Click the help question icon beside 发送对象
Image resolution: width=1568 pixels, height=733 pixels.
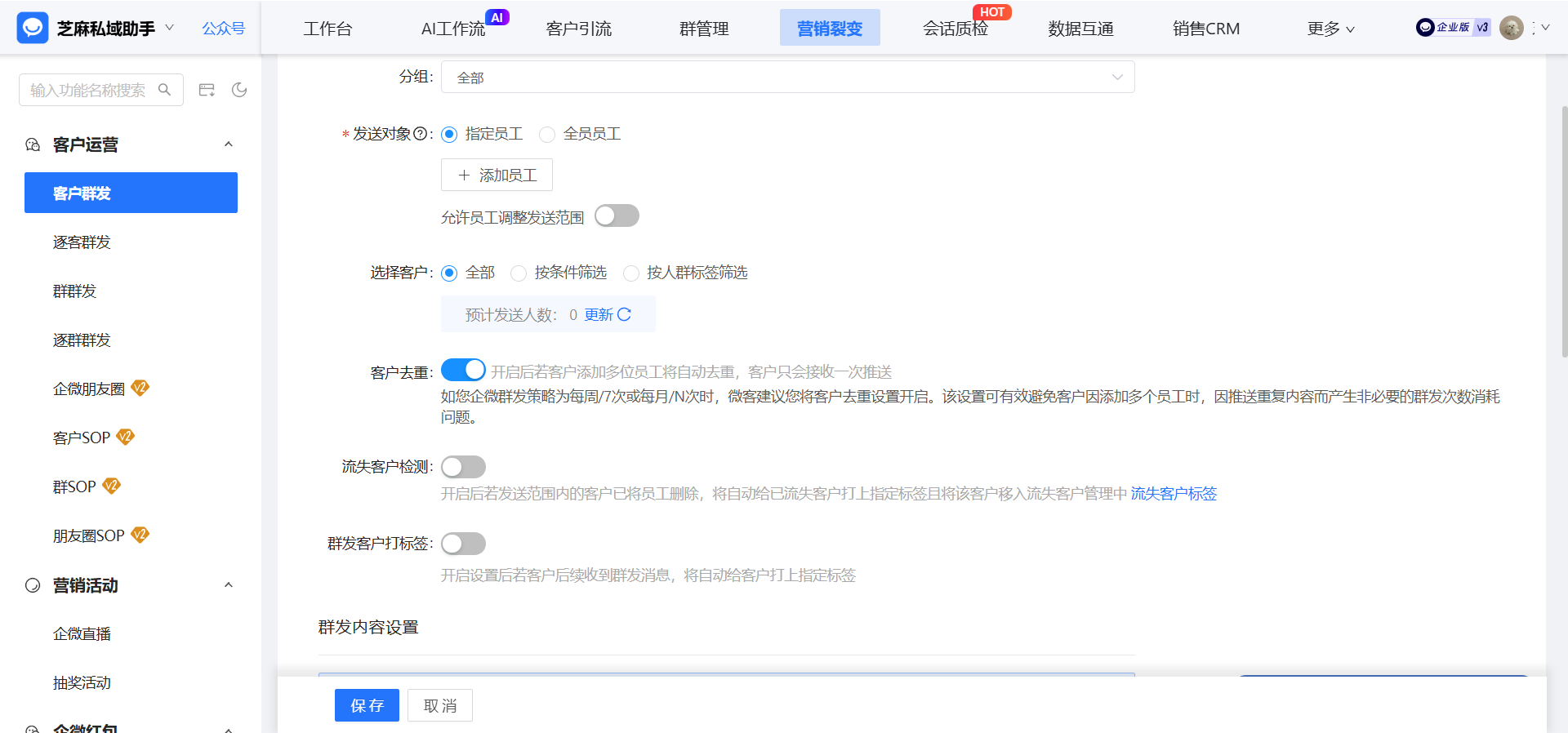pyautogui.click(x=420, y=134)
